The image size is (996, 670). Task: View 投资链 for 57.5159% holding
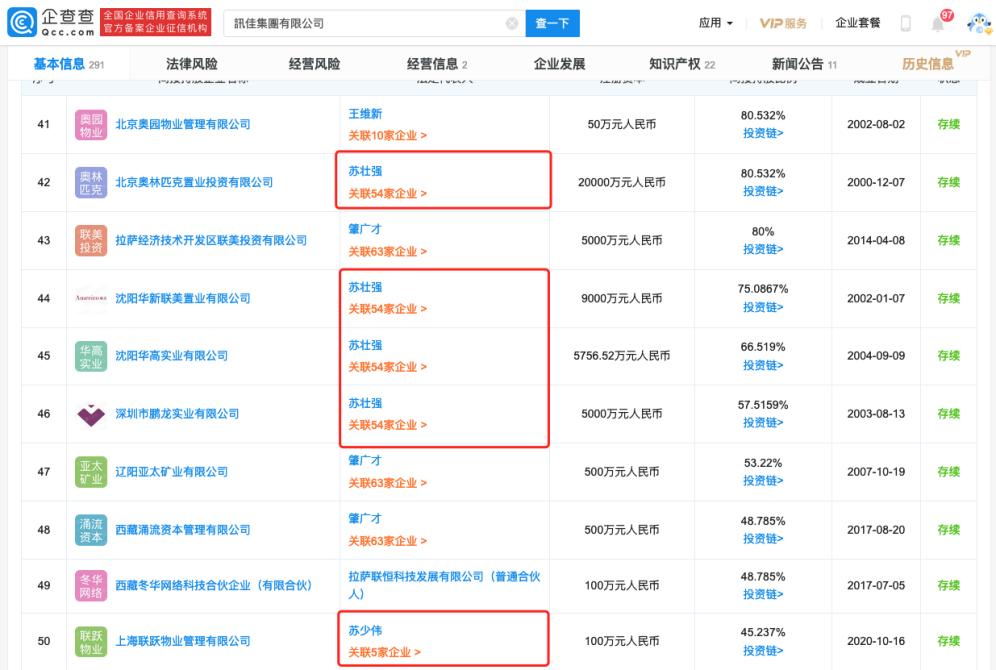(763, 423)
